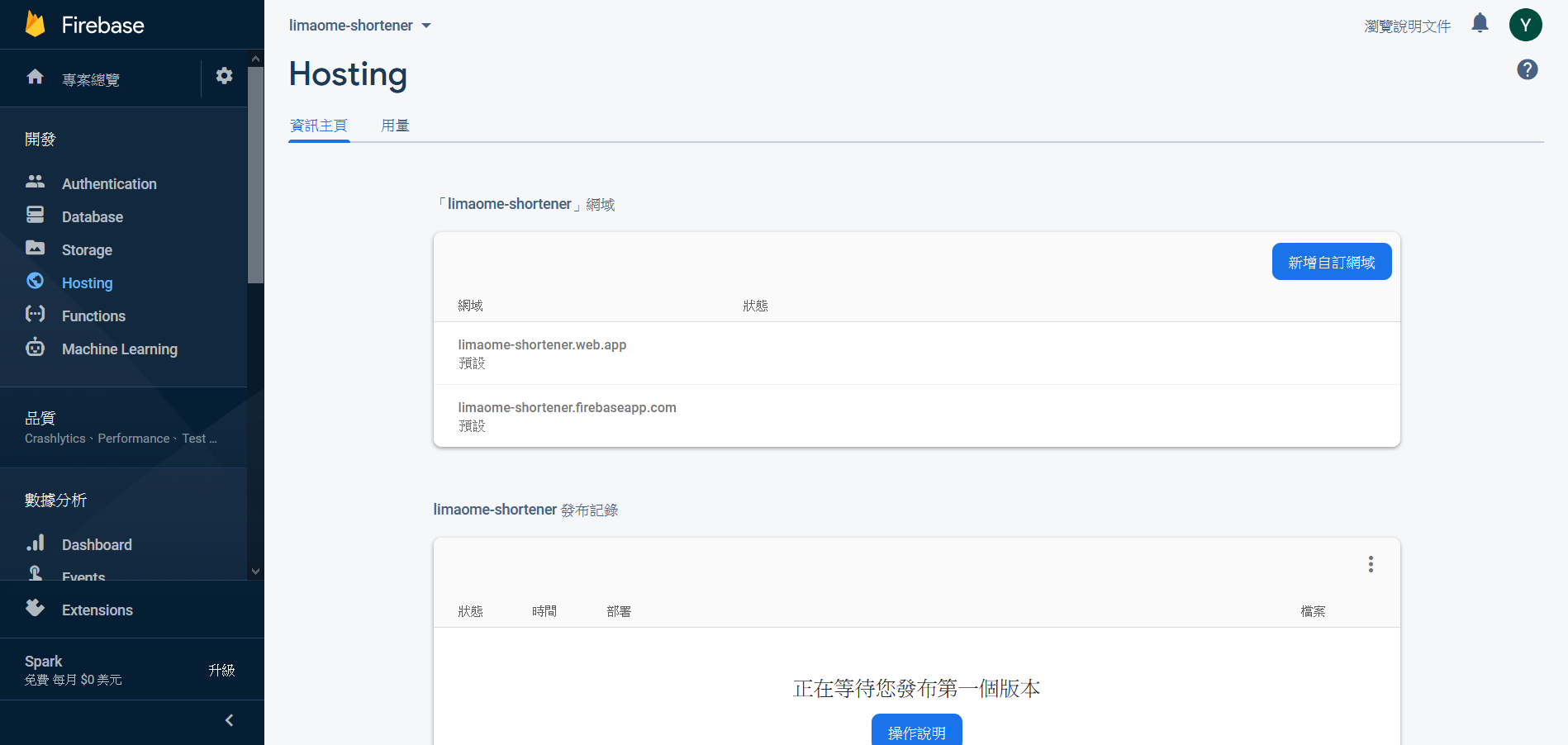Click the 開發 section heading
The width and height of the screenshot is (1568, 745).
tap(40, 139)
